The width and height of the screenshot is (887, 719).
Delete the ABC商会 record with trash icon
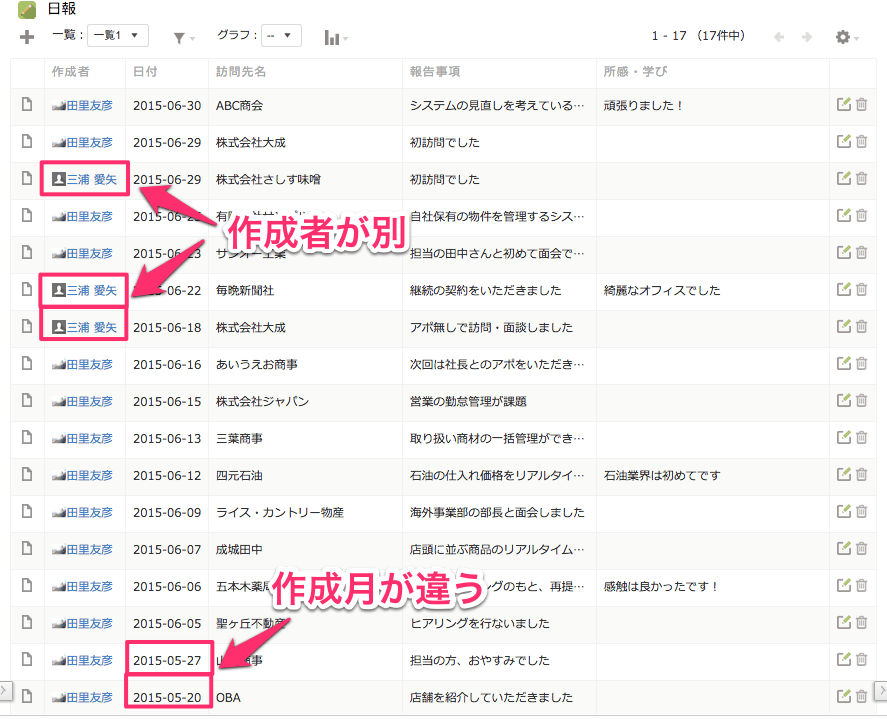pyautogui.click(x=861, y=104)
